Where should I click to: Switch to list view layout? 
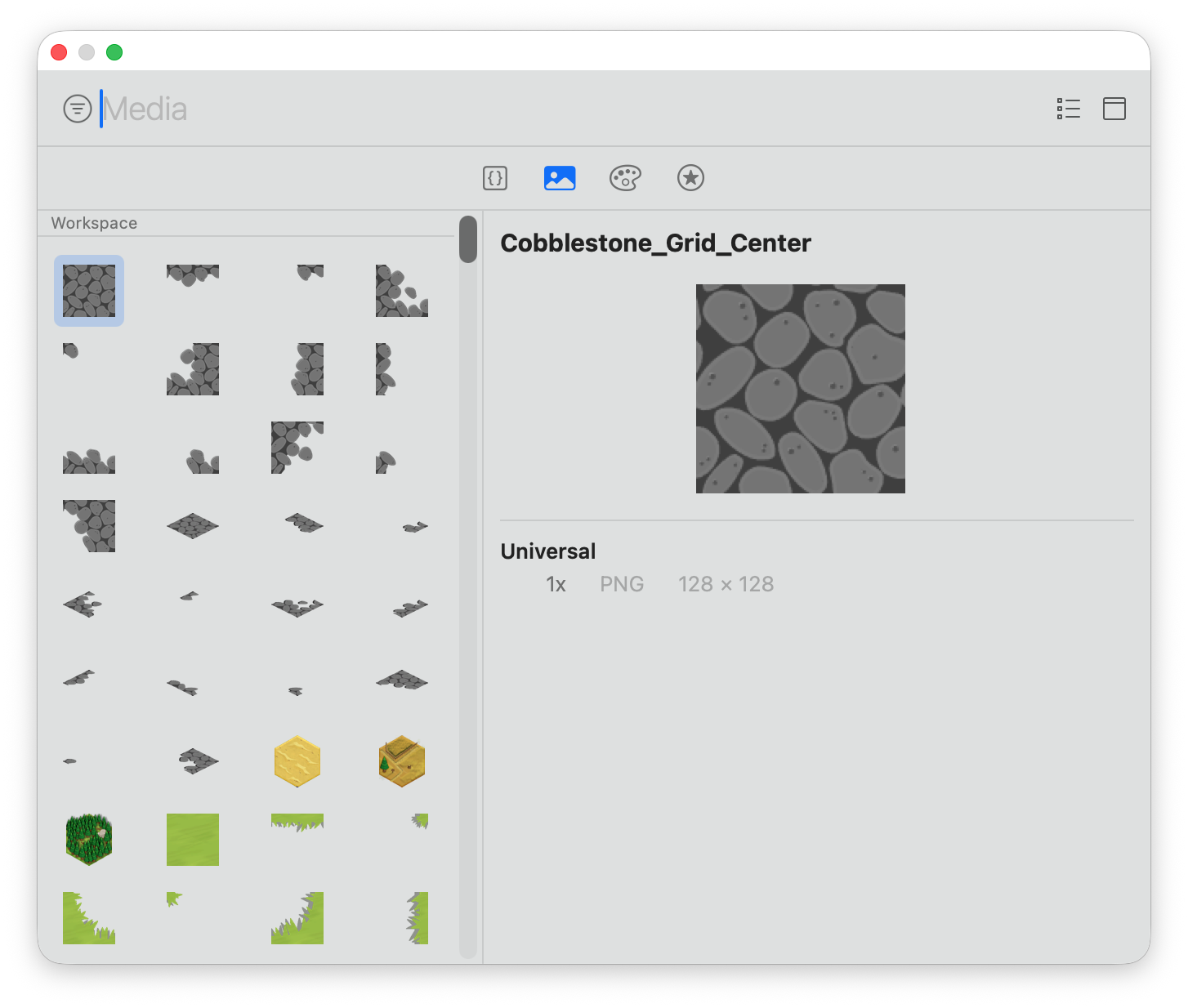pyautogui.click(x=1068, y=109)
